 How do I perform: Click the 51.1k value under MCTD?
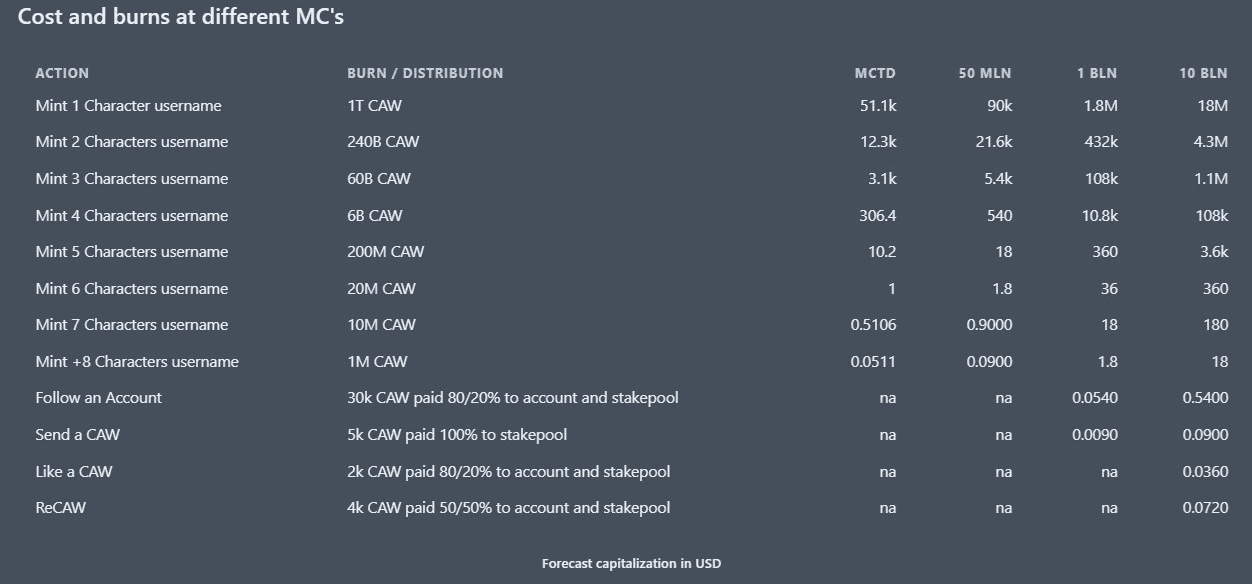click(878, 106)
